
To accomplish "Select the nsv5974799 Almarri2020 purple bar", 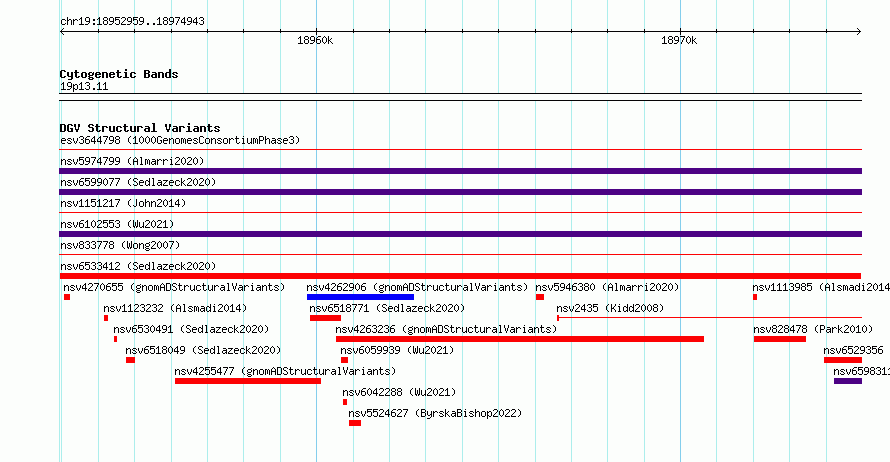I will 460,171.
